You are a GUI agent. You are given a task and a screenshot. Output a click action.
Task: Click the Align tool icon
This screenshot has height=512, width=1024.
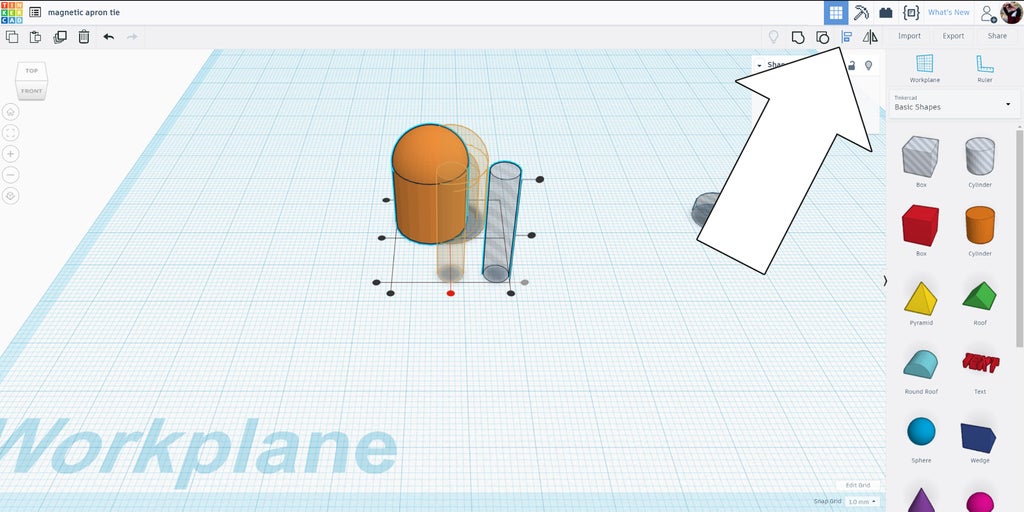(846, 37)
